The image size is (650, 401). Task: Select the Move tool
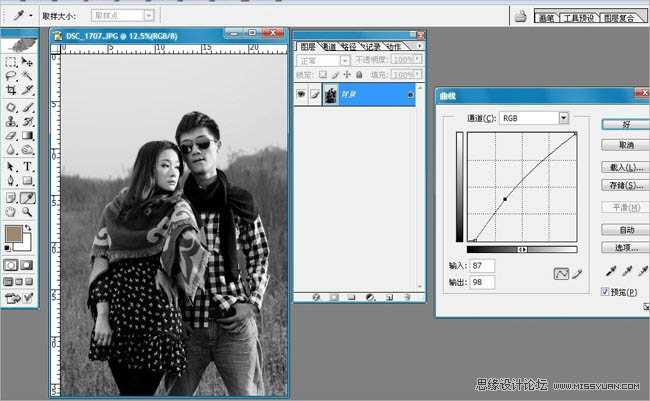pyautogui.click(x=27, y=63)
